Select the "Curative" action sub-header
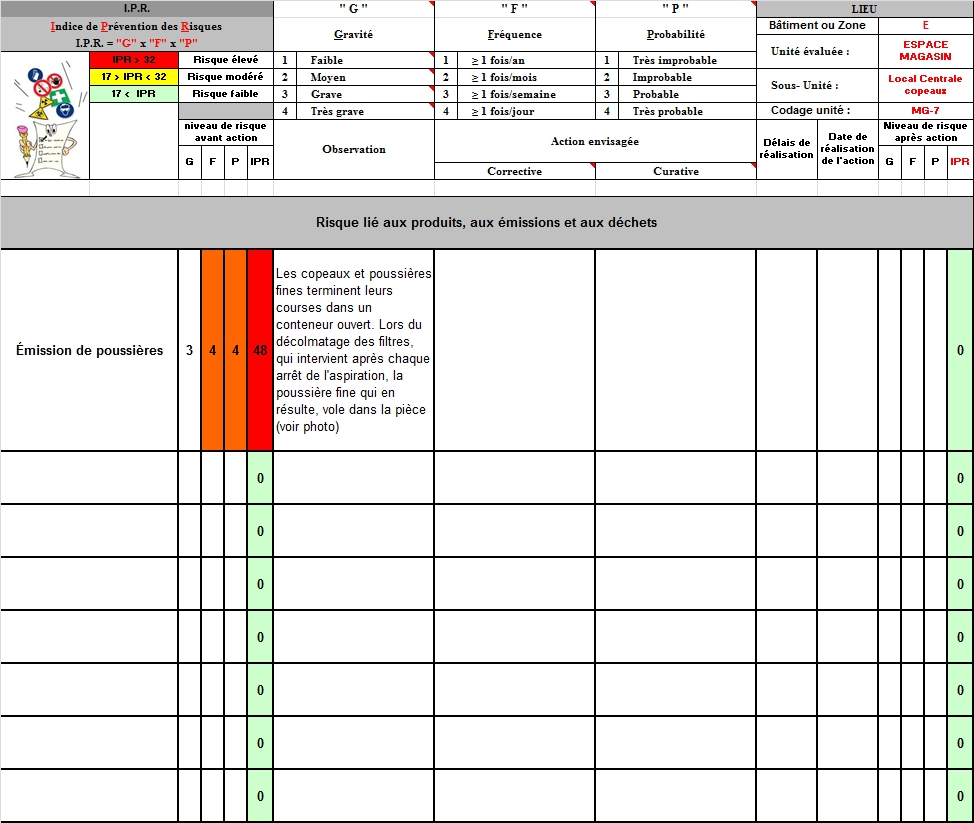 pyautogui.click(x=675, y=171)
